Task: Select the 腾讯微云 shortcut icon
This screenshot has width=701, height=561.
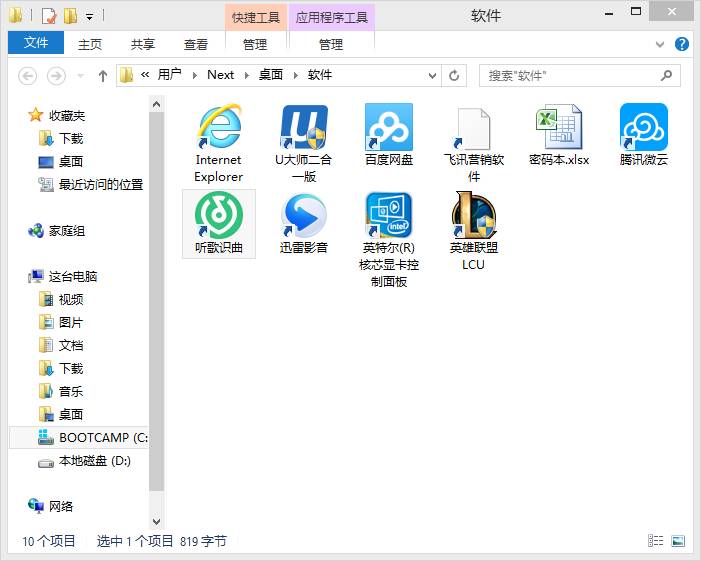Action: [x=643, y=135]
